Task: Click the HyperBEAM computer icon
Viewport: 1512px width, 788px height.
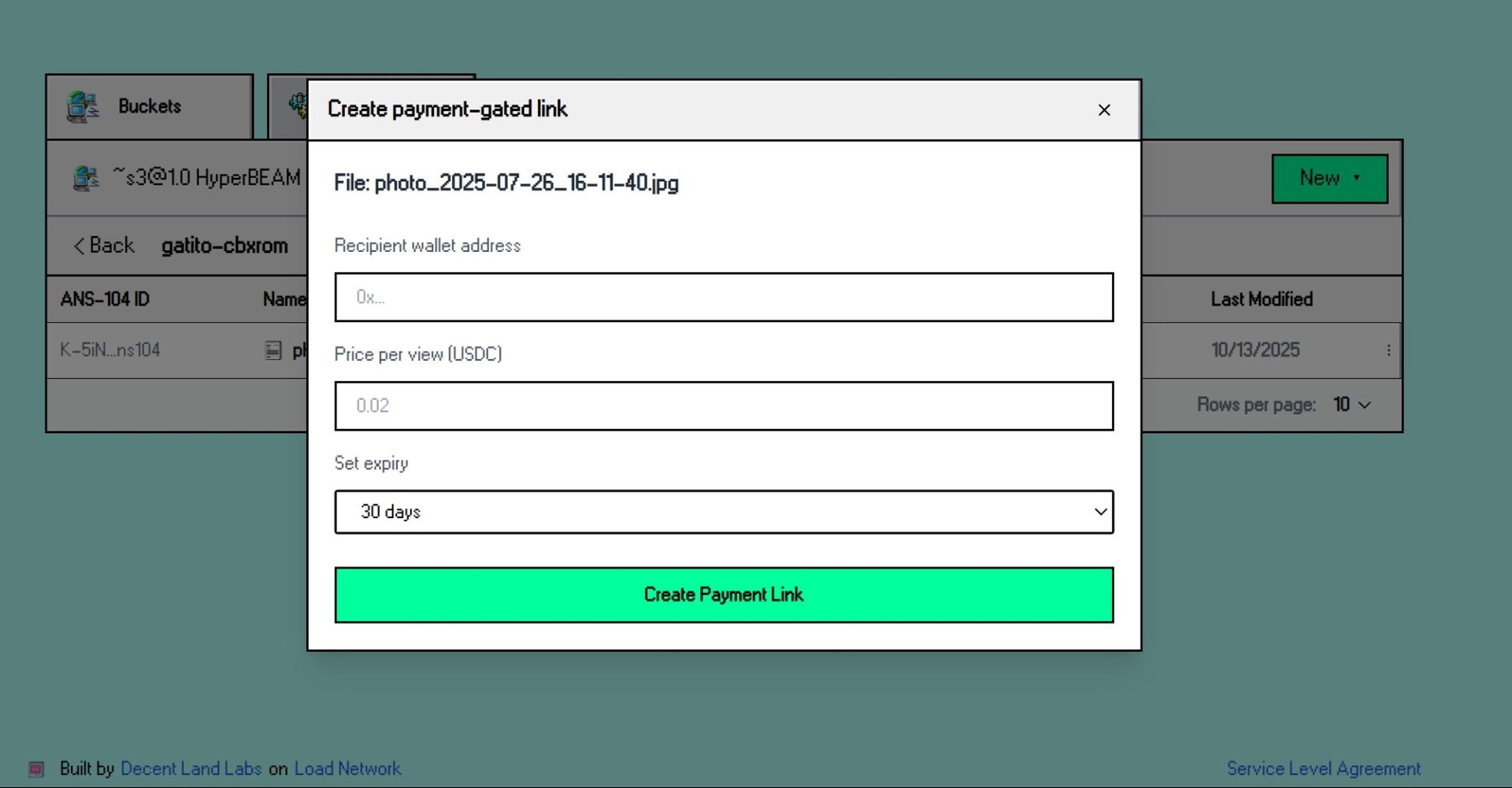Action: pyautogui.click(x=86, y=178)
